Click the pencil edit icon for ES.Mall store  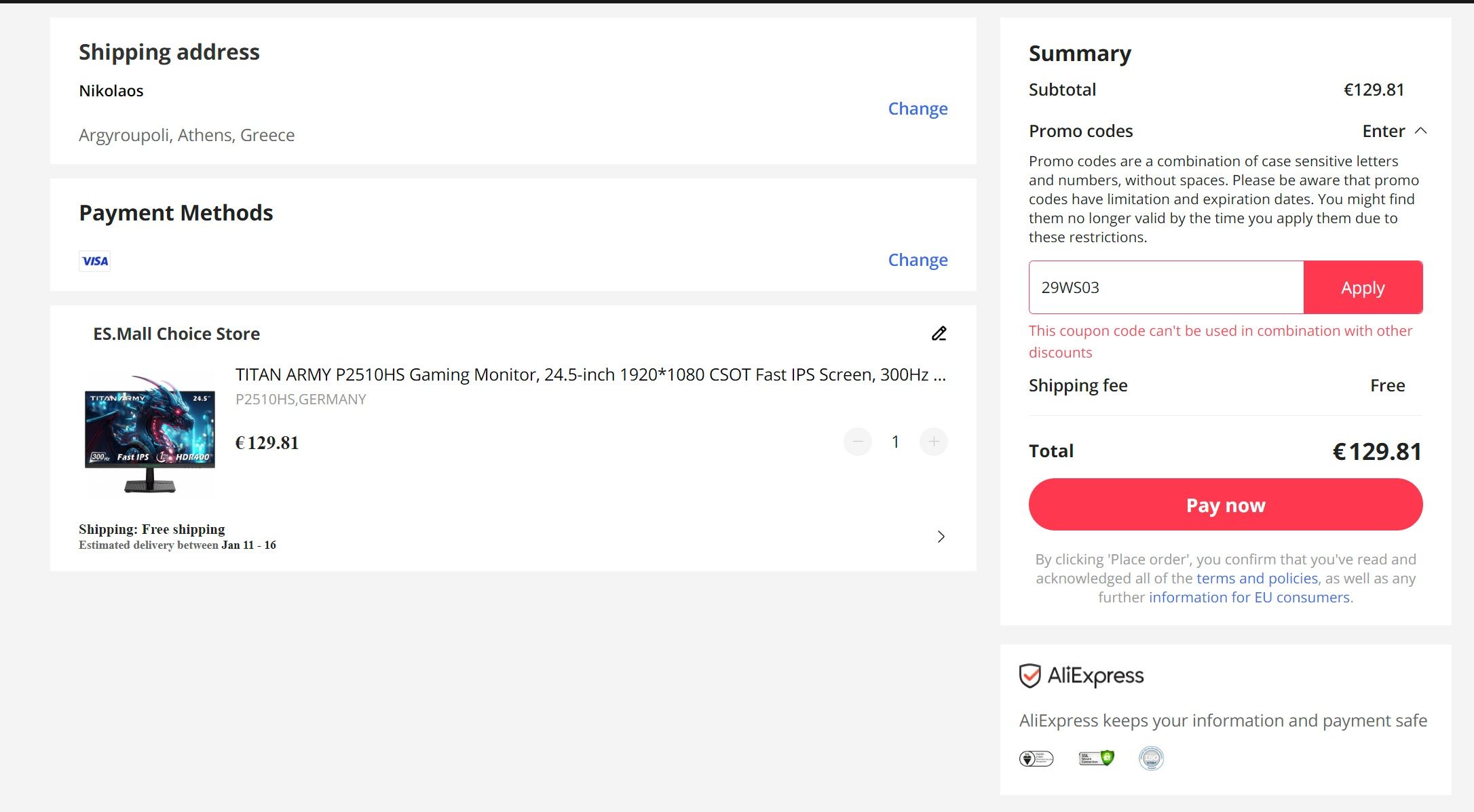(939, 333)
